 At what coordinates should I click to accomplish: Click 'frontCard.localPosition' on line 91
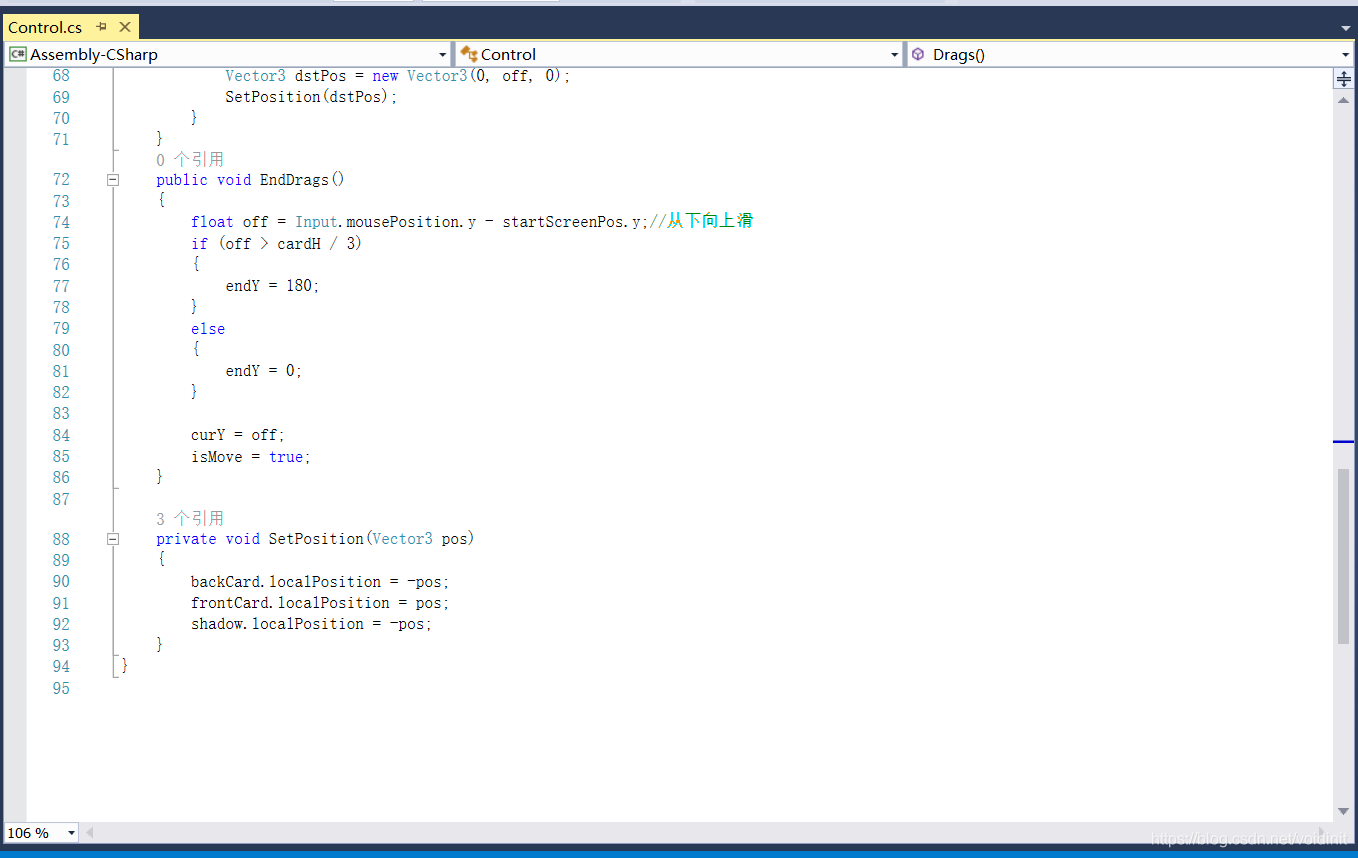coord(290,603)
